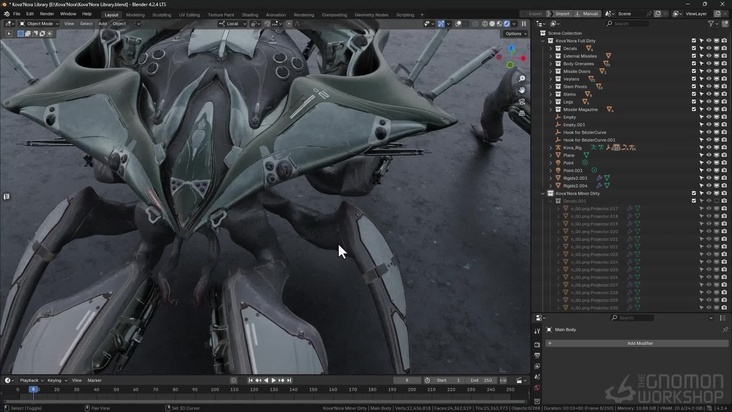This screenshot has height=412, width=732.
Task: Jump to the timeline's first frame
Action: point(251,380)
